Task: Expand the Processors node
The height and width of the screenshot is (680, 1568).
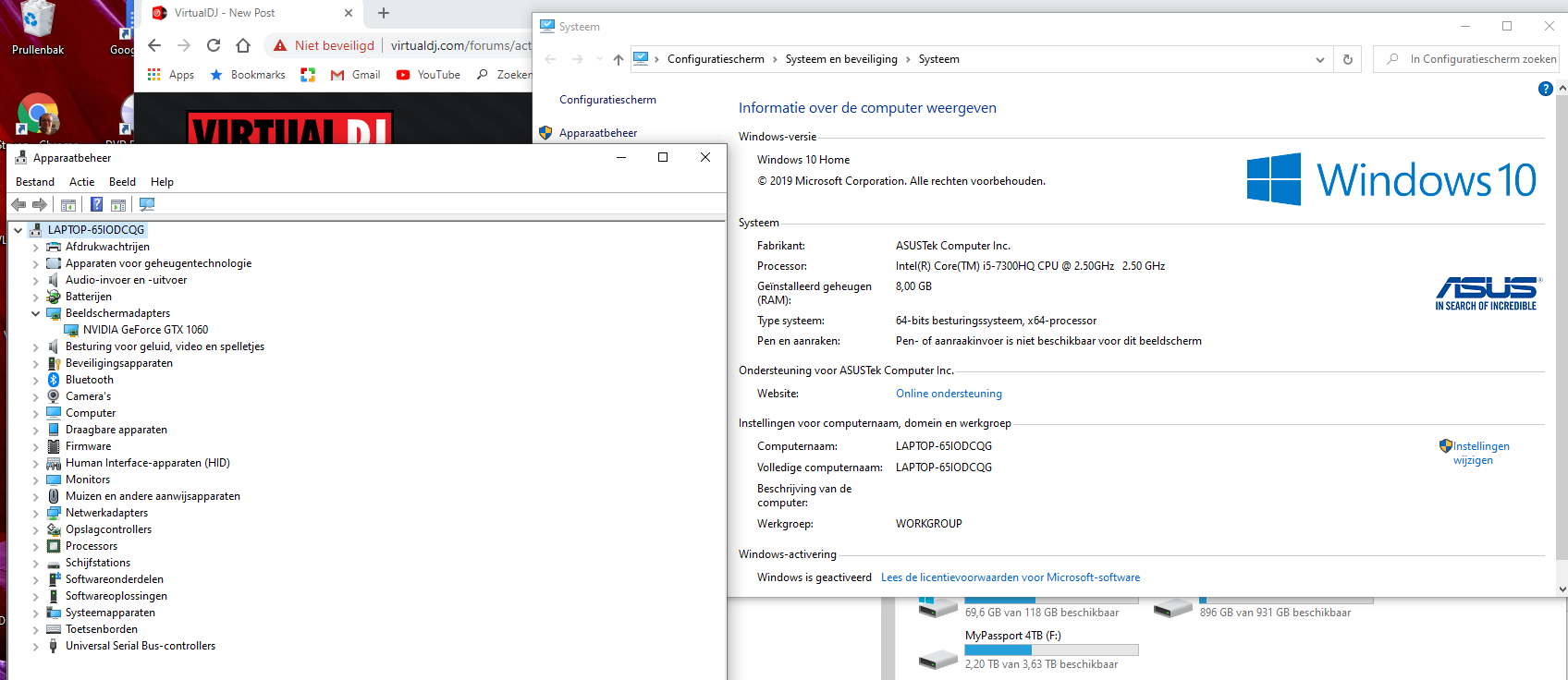Action: (x=35, y=546)
